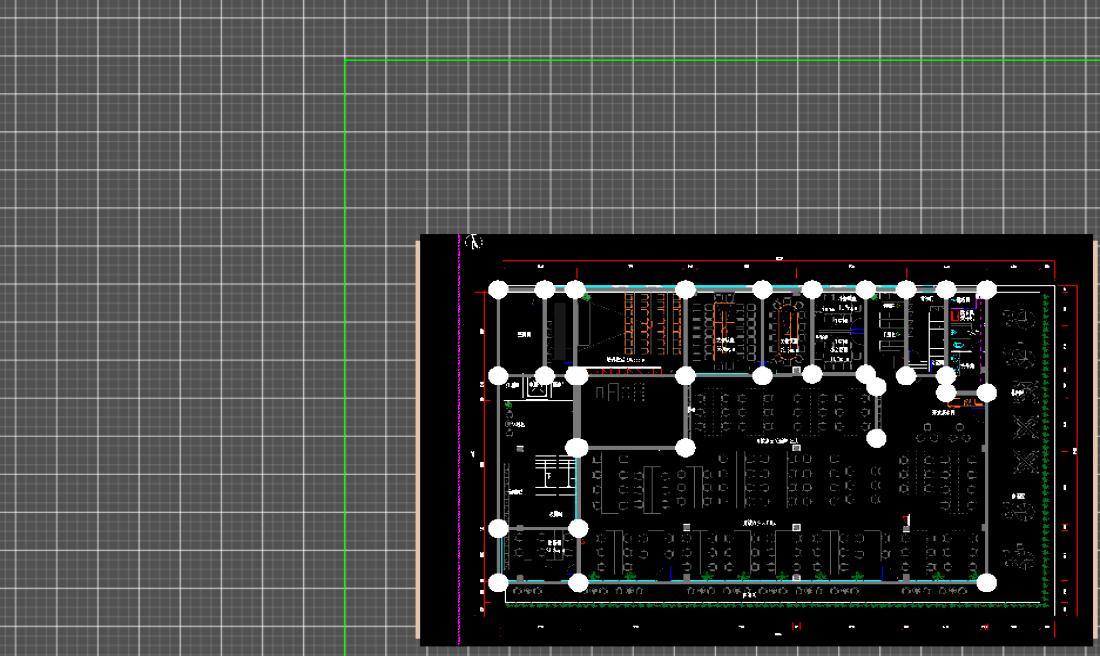Select the lowest node on short mid-right wall
Image resolution: width=1100 pixels, height=656 pixels.
tap(876, 438)
